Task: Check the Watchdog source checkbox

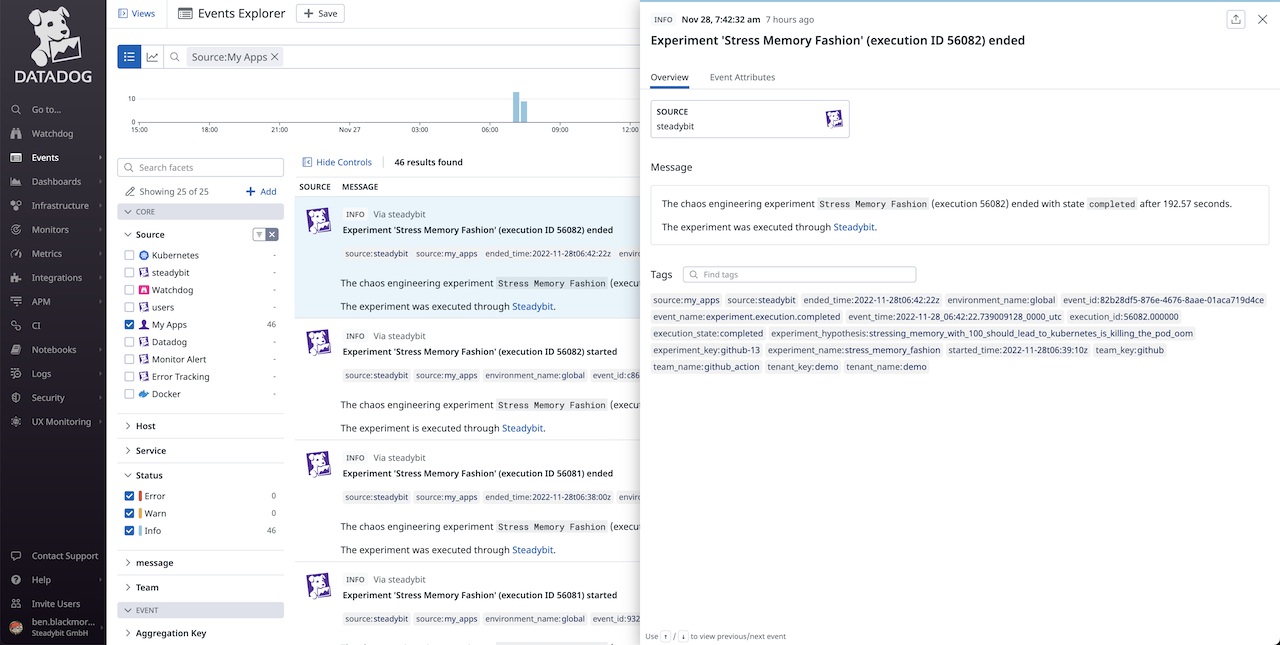Action: point(129,290)
